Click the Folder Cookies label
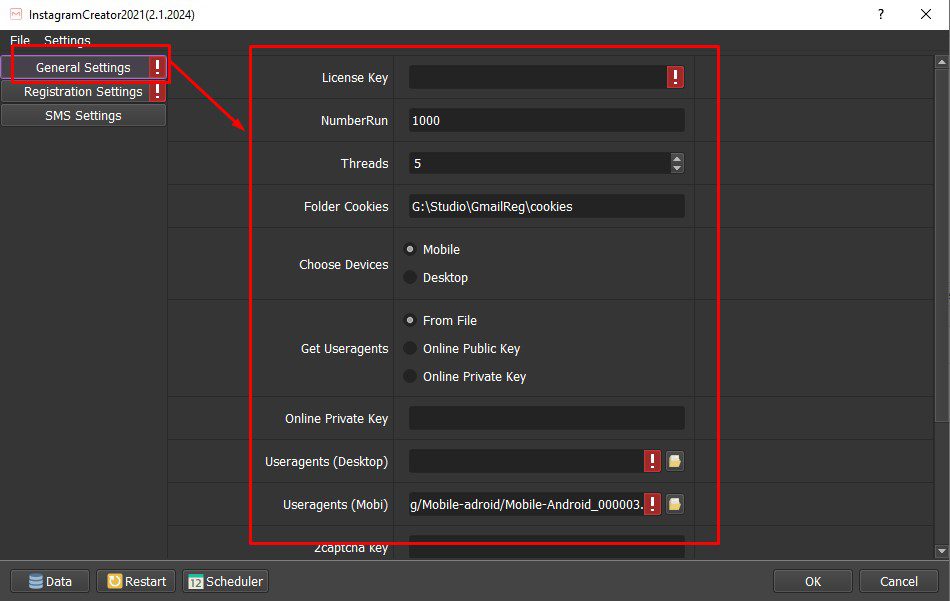 [x=346, y=207]
